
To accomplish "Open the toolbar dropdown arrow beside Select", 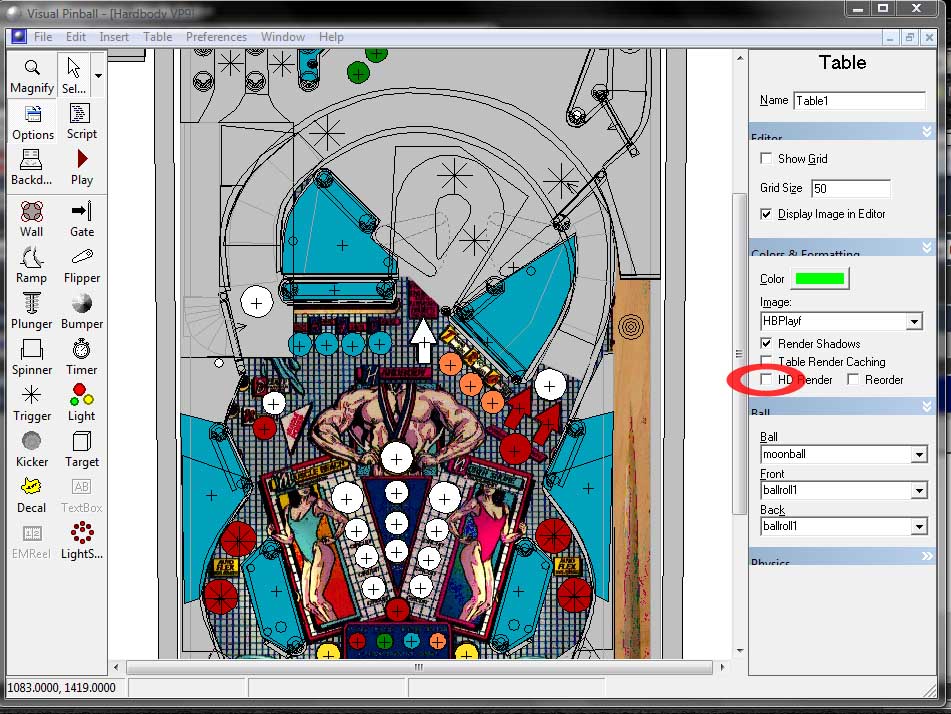I will click(98, 76).
